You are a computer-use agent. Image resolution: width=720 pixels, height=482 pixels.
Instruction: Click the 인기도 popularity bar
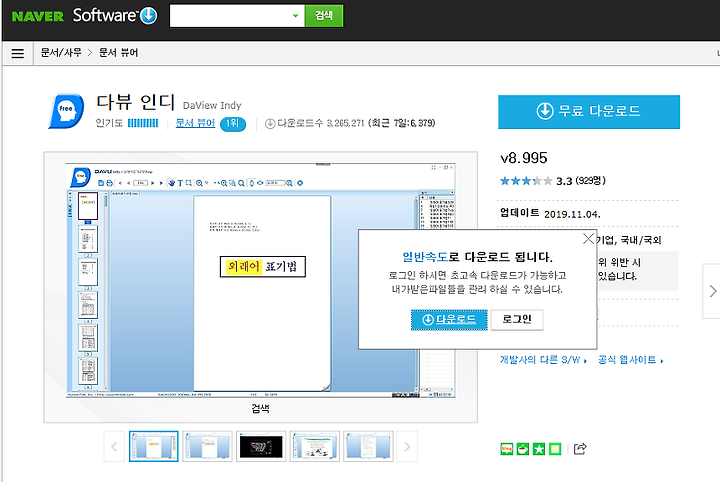pyautogui.click(x=143, y=123)
